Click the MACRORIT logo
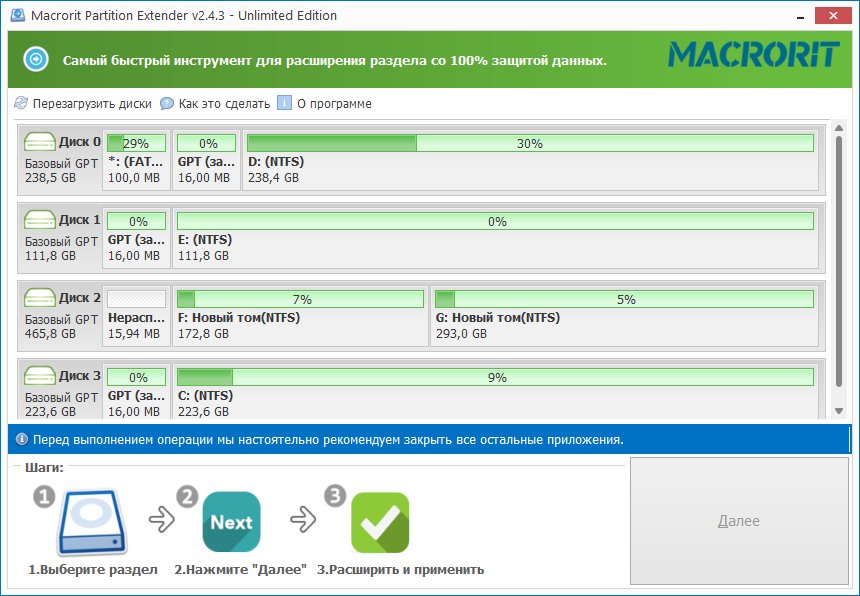Screen dimensions: 860x596 pos(754,55)
